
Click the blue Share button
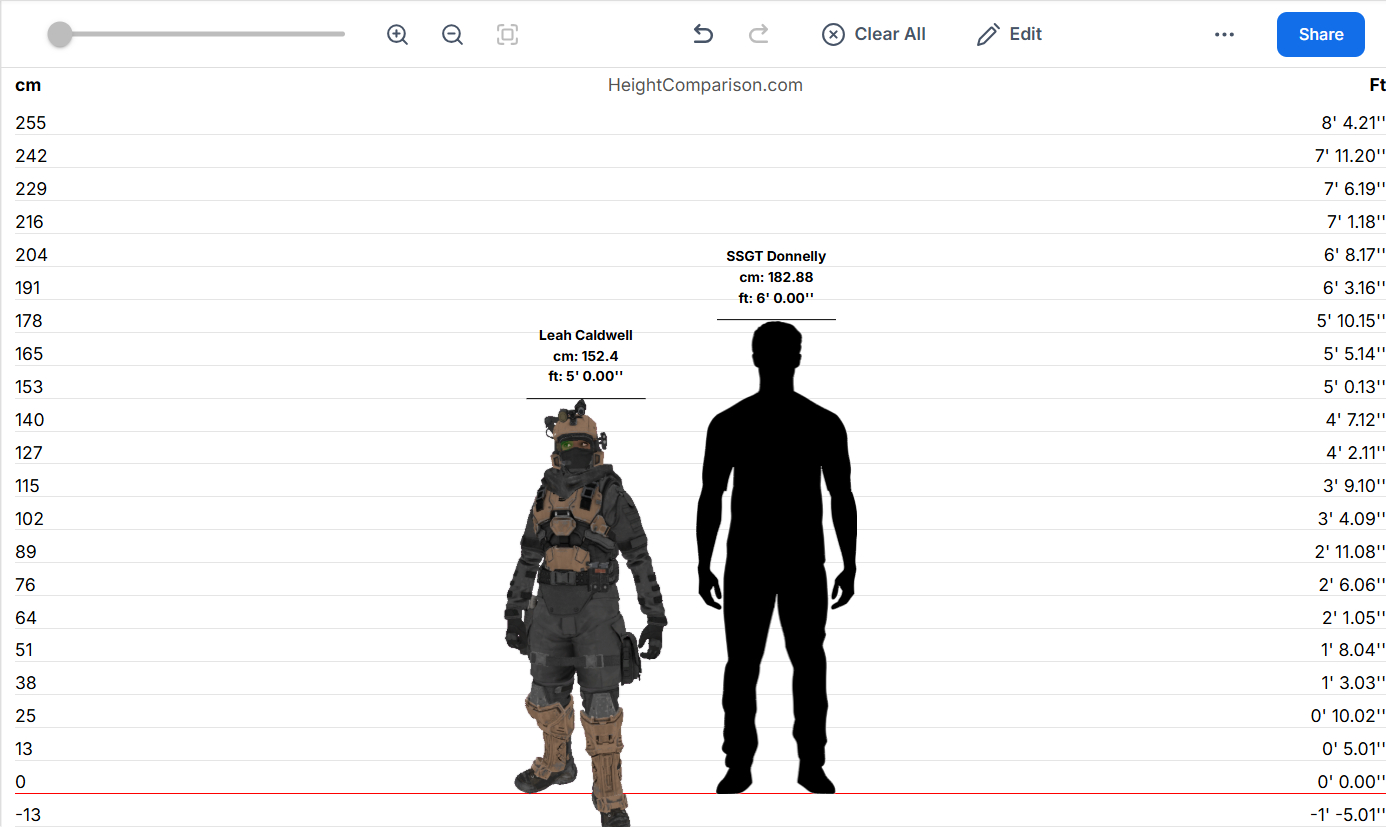click(1320, 35)
